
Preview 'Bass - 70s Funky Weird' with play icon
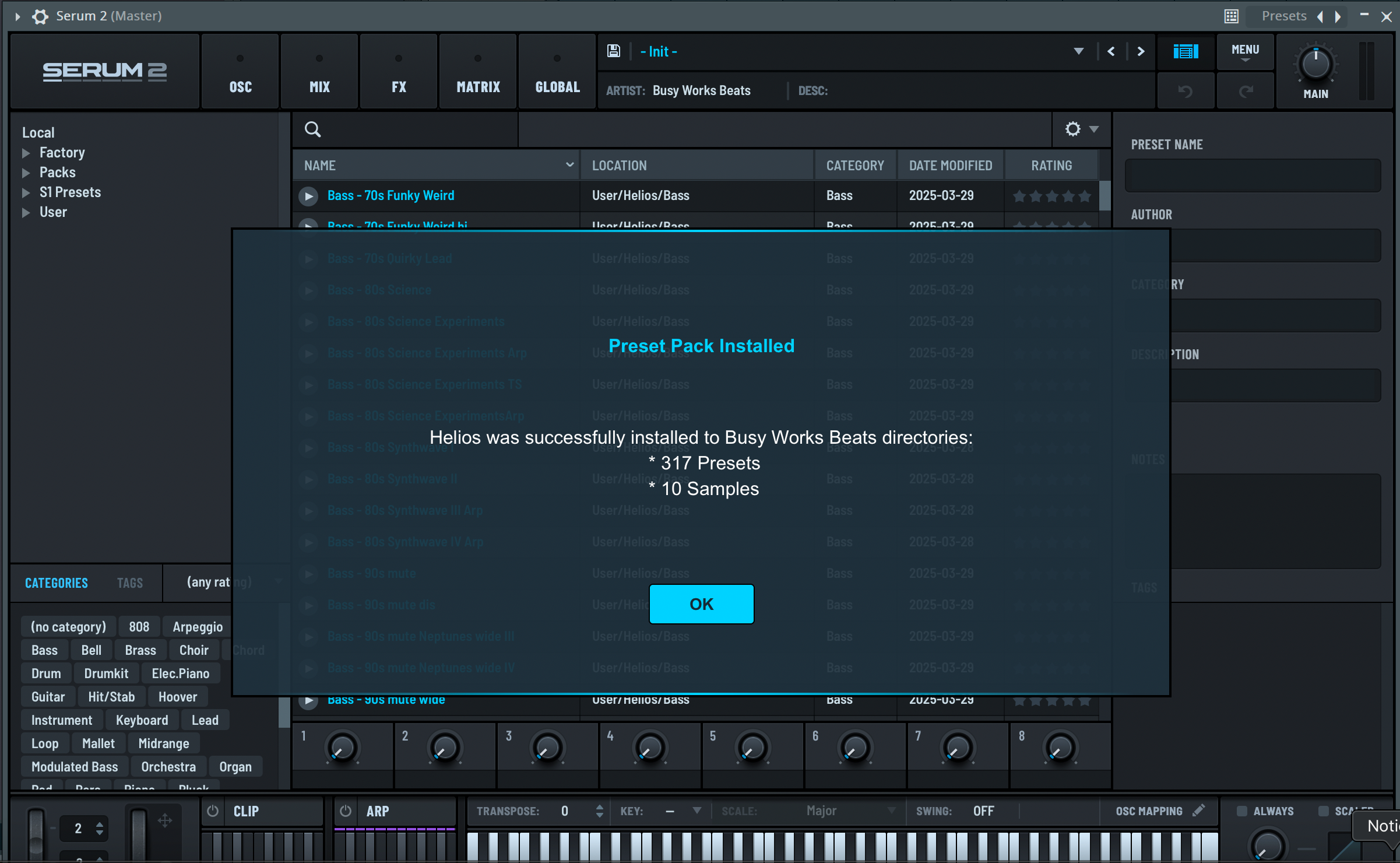coord(308,196)
